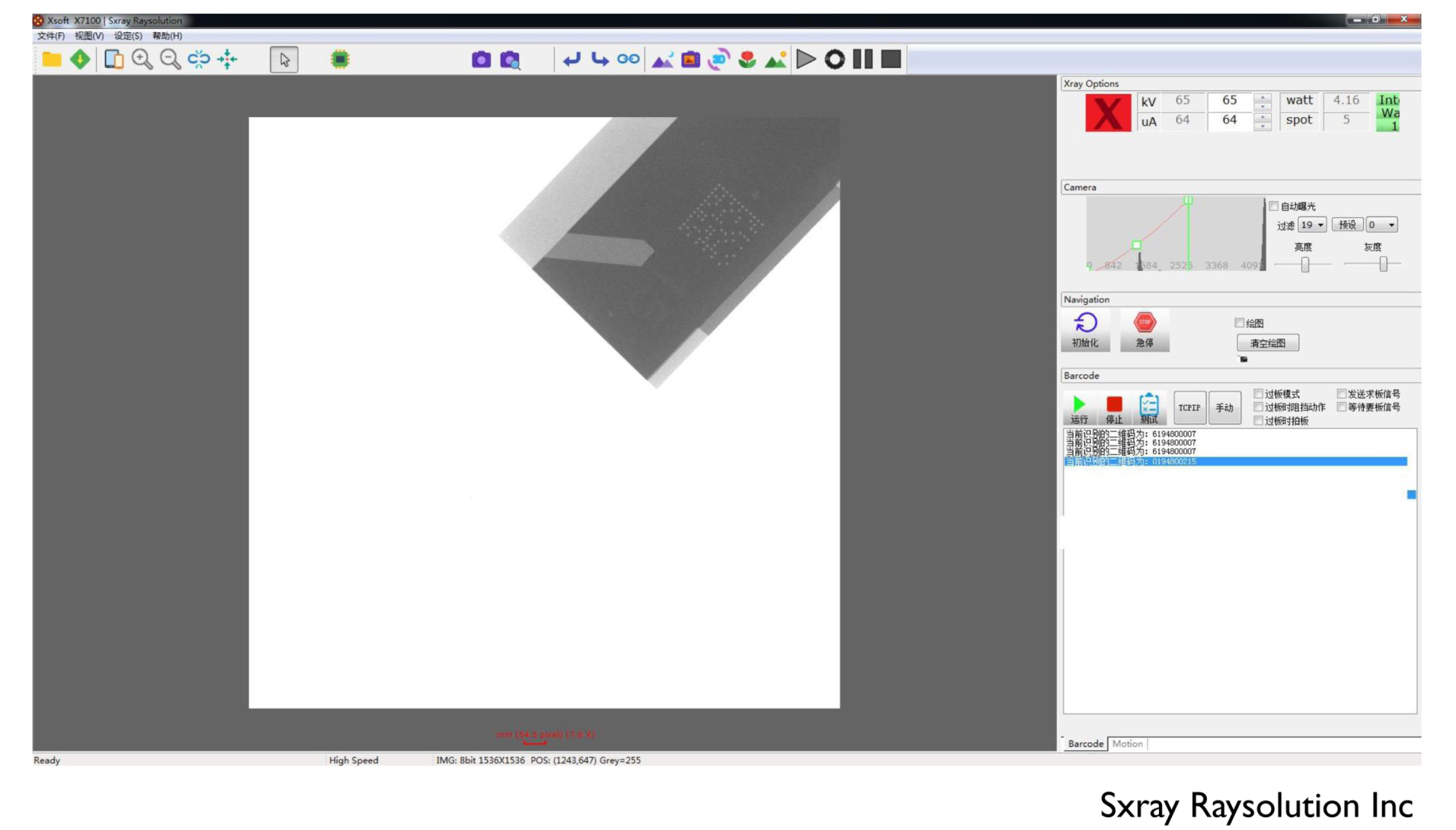Enable the 自动曝光 auto exposure checkbox

pyautogui.click(x=1274, y=206)
